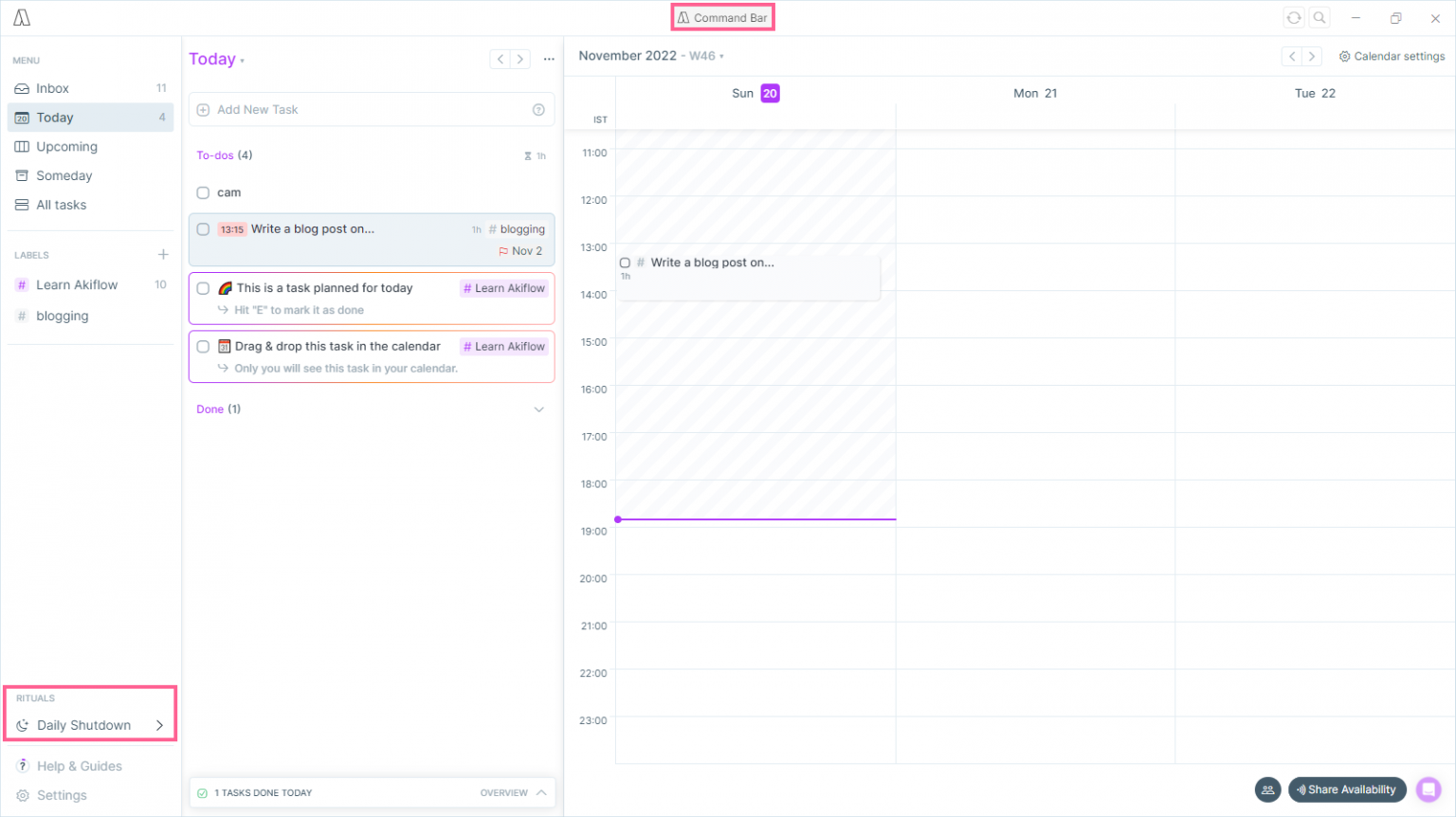Go to next day in the task list
1456x817 pixels.
520,60
